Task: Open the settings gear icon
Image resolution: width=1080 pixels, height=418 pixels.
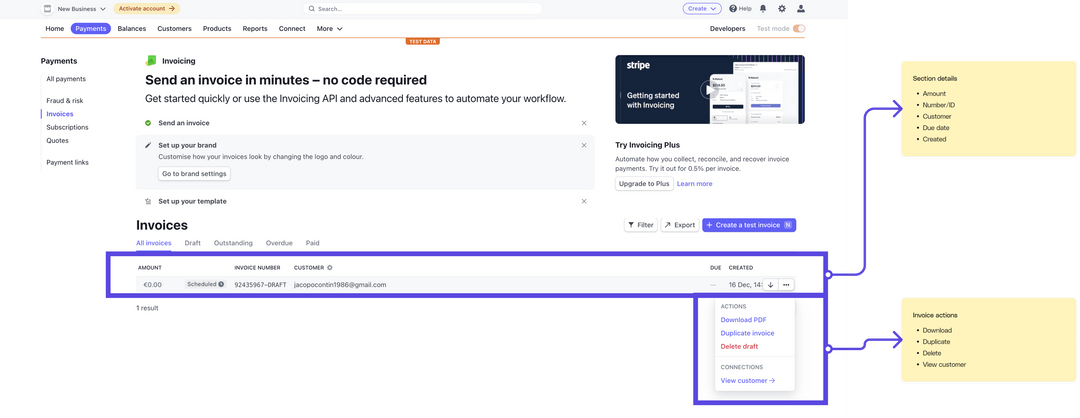Action: (782, 8)
